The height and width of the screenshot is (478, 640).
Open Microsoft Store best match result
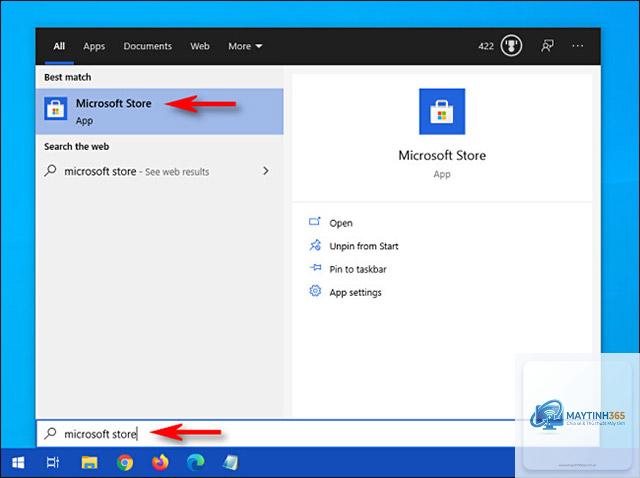pyautogui.click(x=160, y=111)
